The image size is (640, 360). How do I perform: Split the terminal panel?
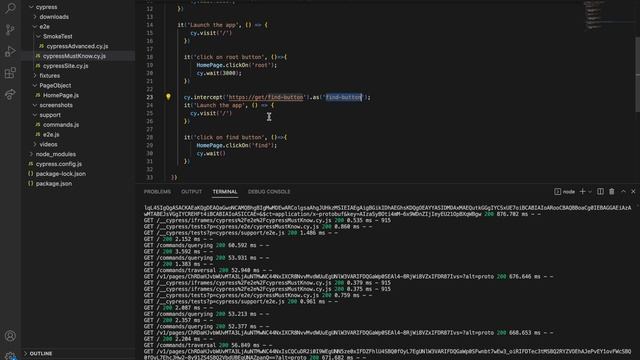coord(600,191)
